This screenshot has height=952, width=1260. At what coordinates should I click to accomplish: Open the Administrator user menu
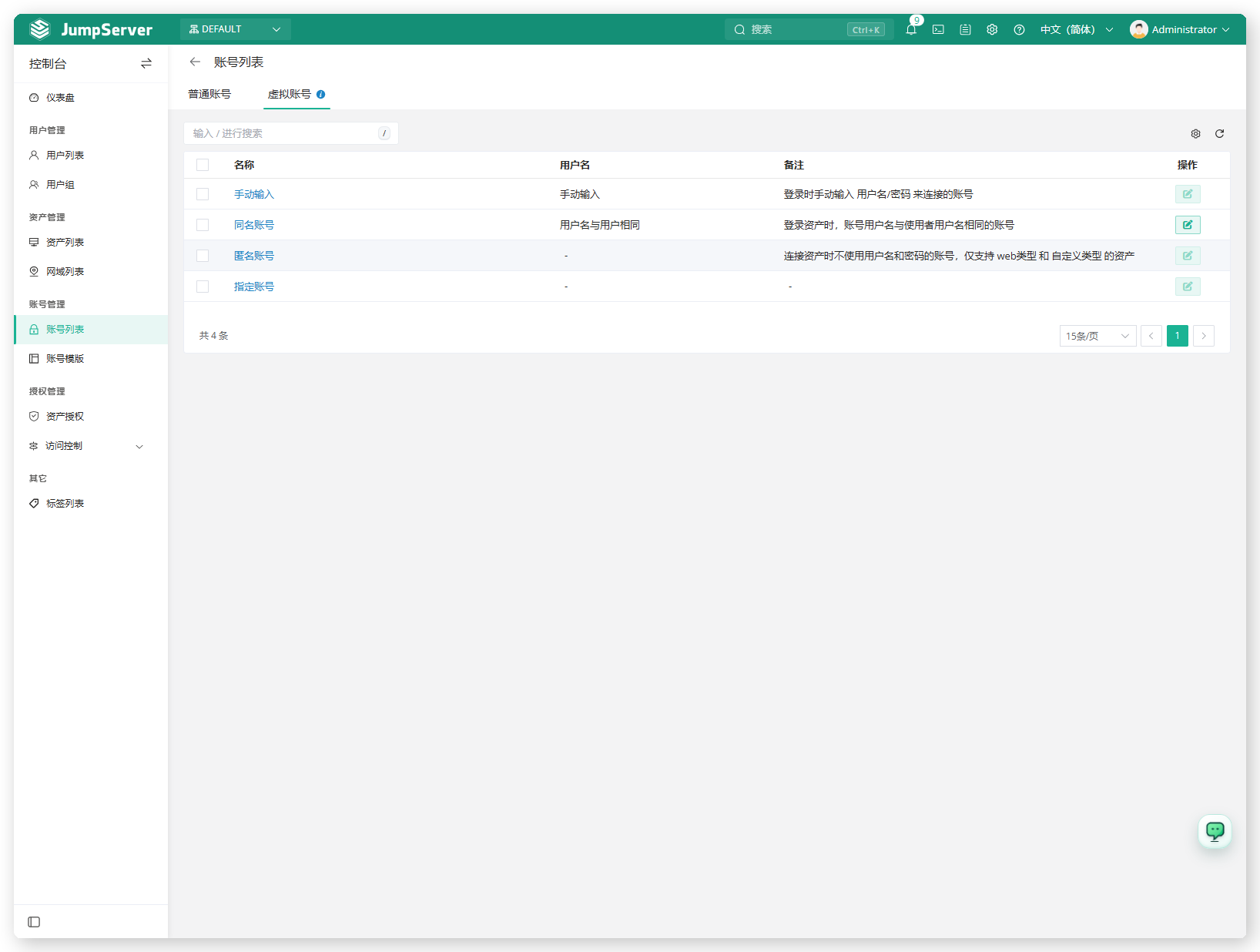coord(1179,29)
